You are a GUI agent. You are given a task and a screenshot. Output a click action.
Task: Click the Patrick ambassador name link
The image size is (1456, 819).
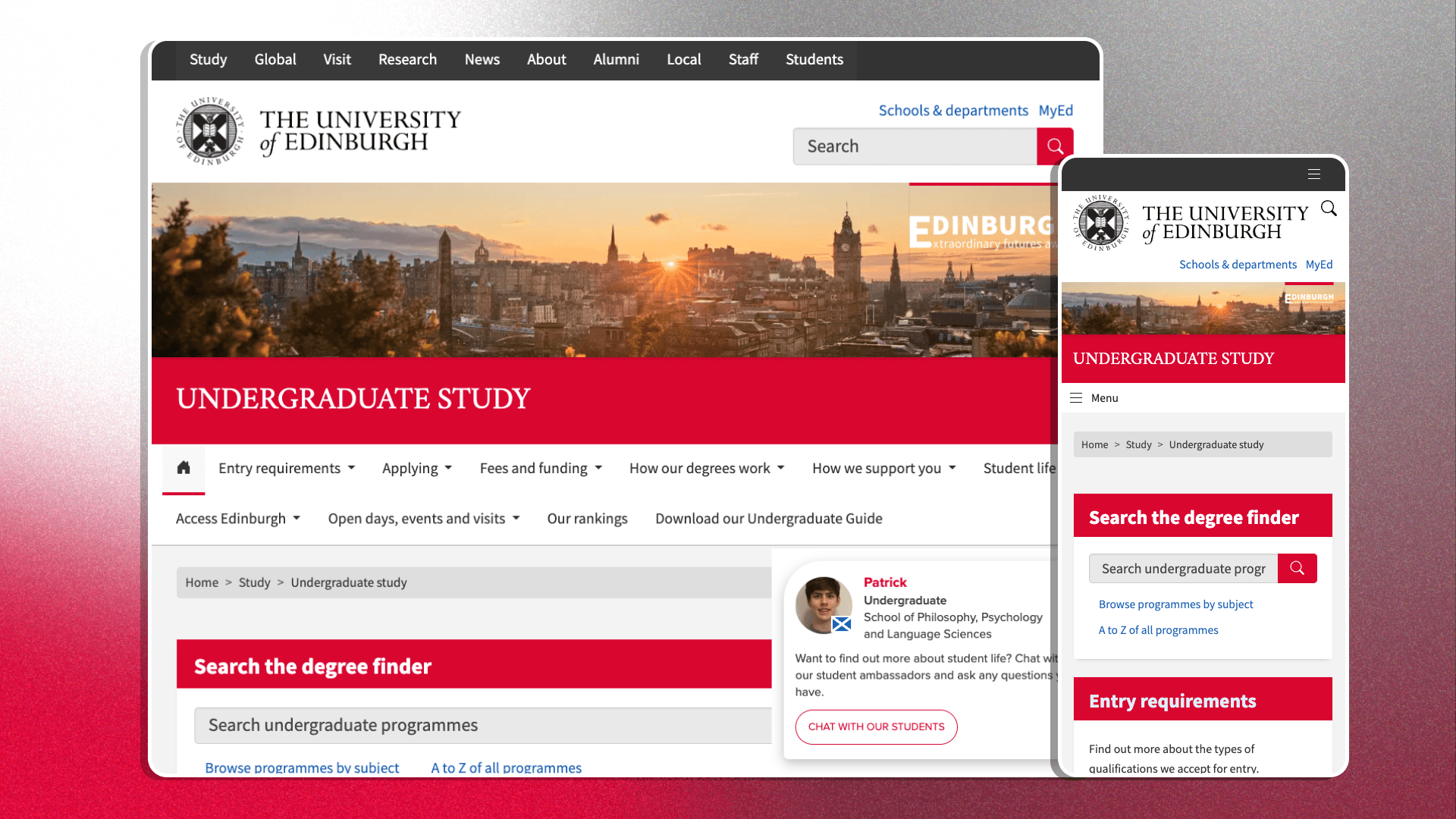[x=885, y=582]
